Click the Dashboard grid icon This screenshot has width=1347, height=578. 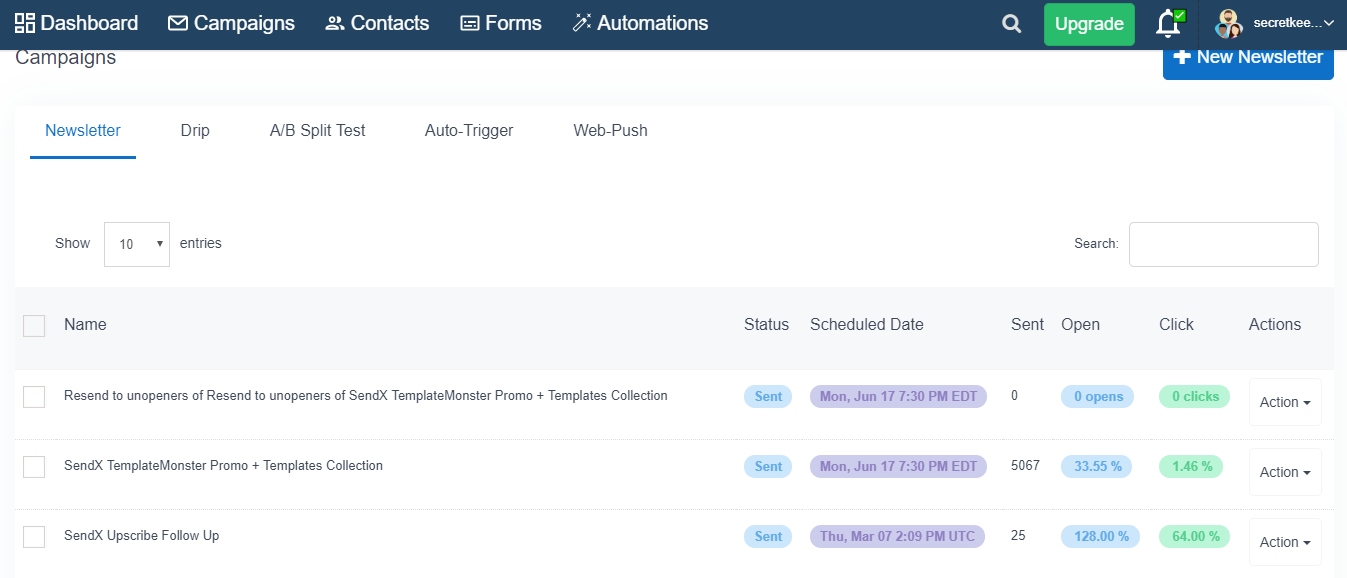tap(25, 23)
